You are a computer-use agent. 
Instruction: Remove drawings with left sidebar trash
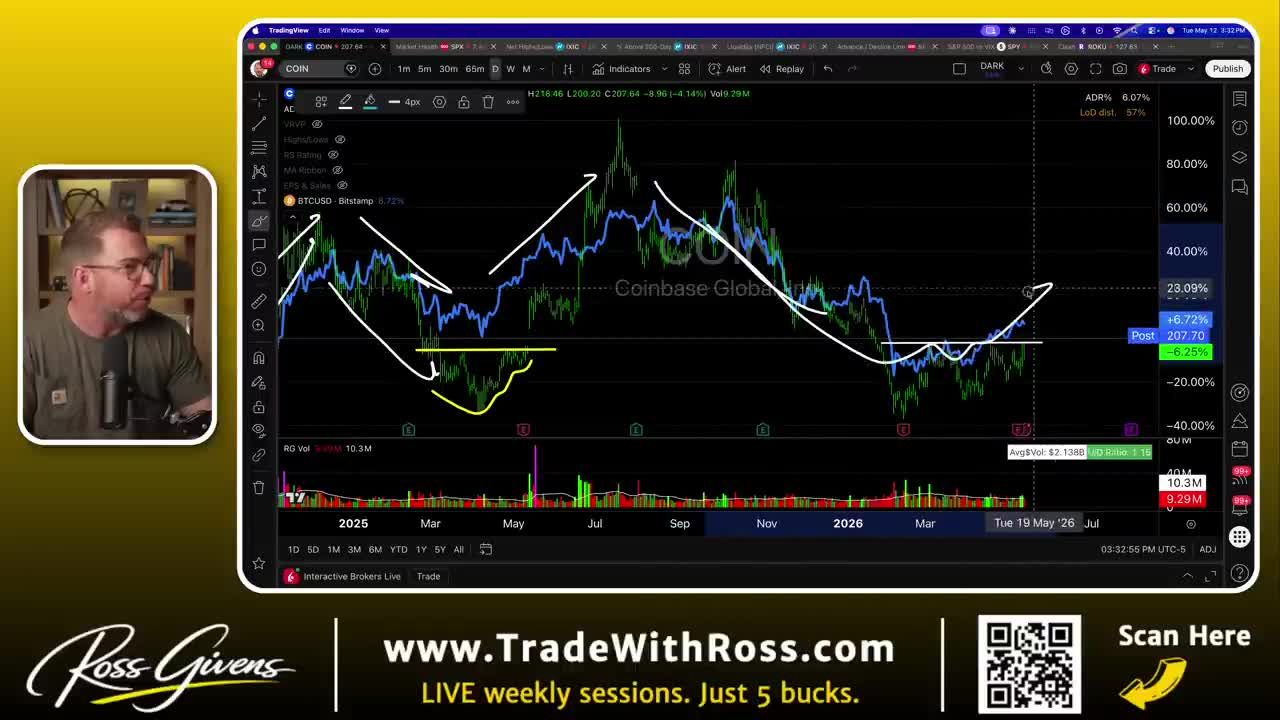click(259, 487)
